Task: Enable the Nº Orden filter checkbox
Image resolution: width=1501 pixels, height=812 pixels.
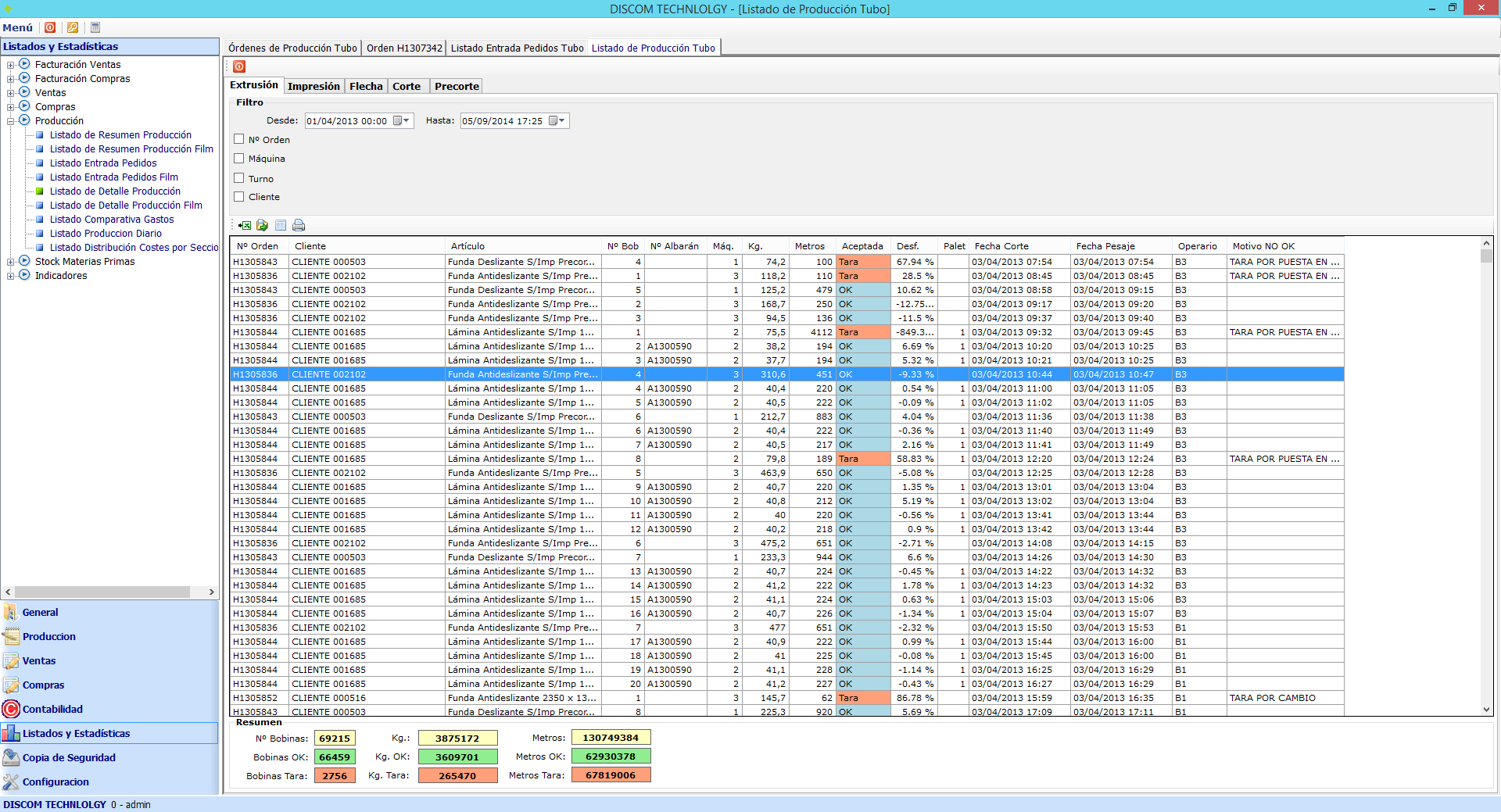Action: click(239, 139)
